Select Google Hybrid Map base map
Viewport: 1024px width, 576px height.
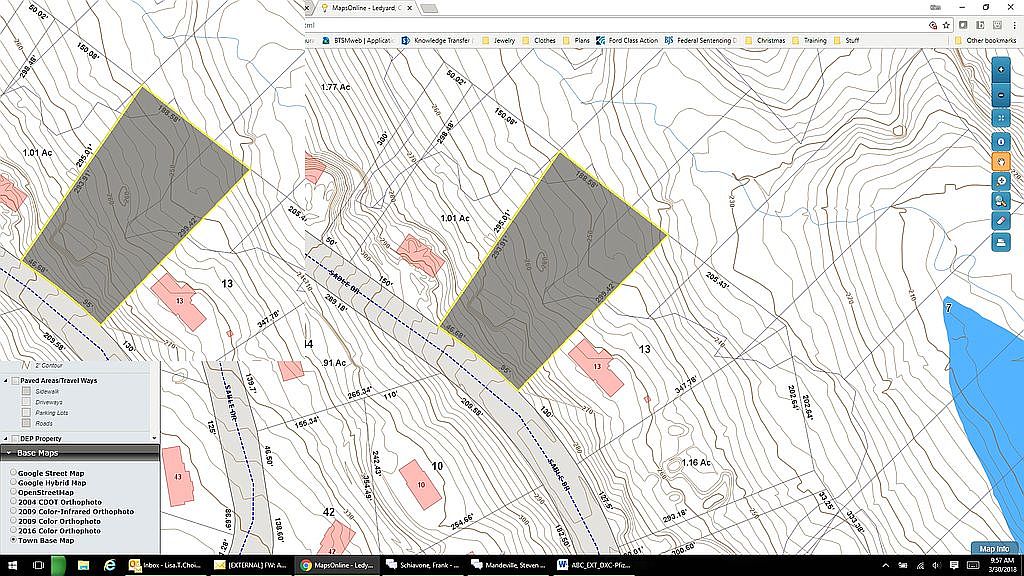[13, 483]
